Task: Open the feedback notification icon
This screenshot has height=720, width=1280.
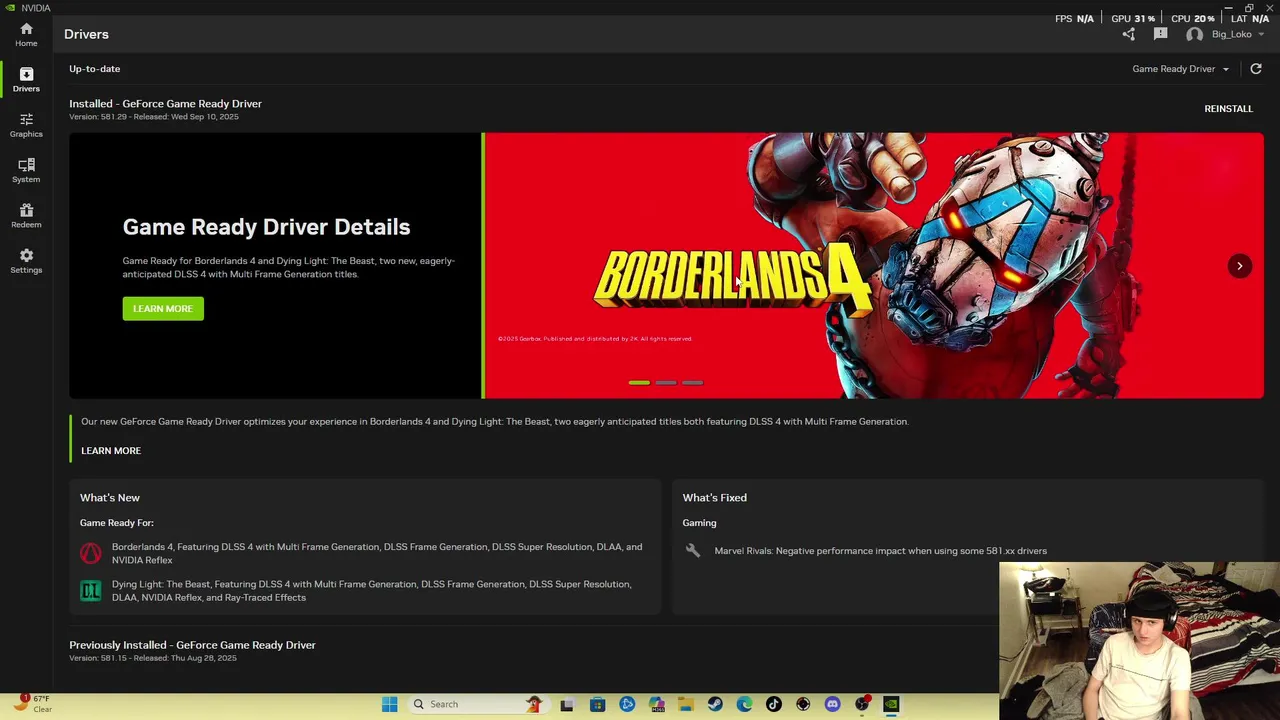Action: pyautogui.click(x=1160, y=34)
